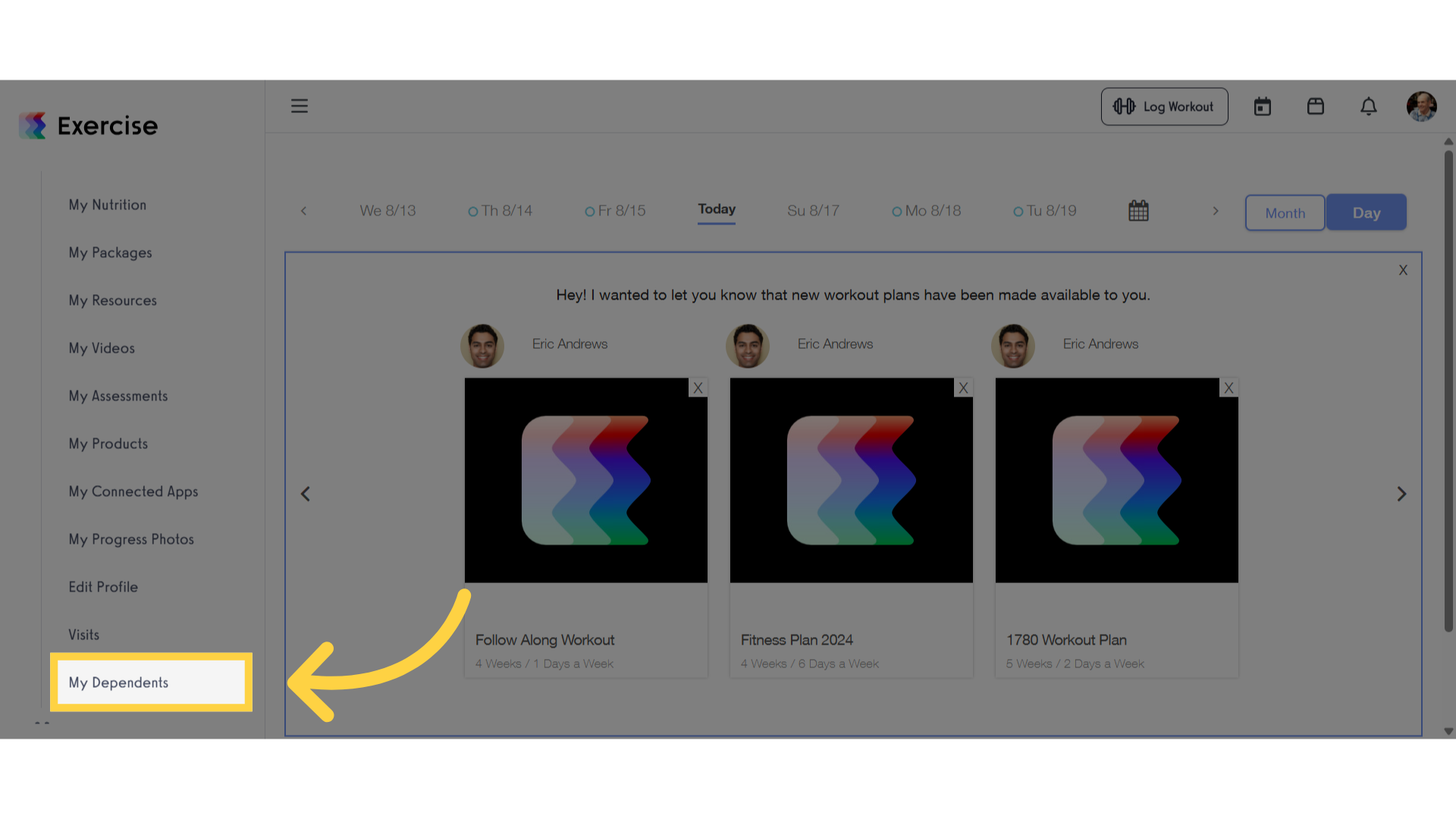Remove the 1780 Workout Plan card
Image resolution: width=1456 pixels, height=819 pixels.
(1228, 388)
